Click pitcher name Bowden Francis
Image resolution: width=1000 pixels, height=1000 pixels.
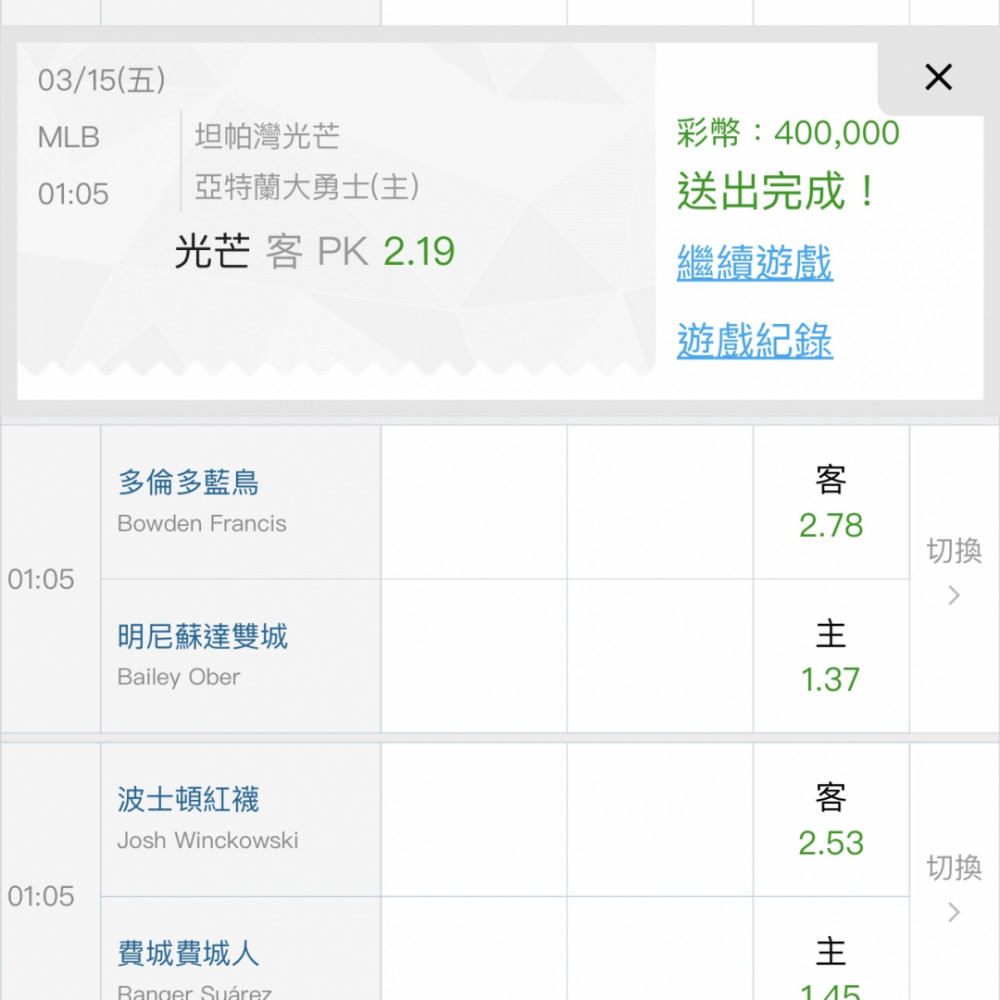[201, 524]
